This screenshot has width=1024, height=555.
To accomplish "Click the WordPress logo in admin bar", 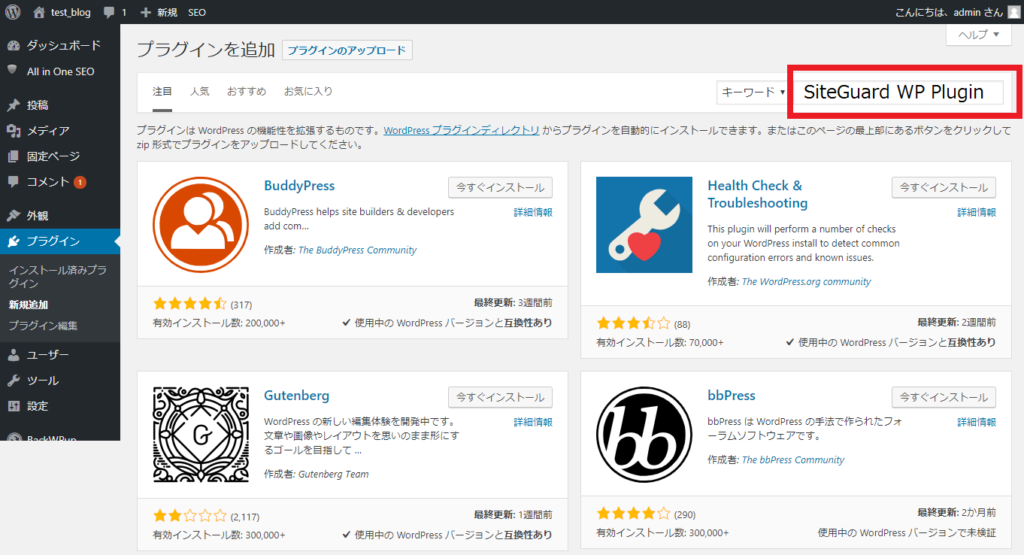I will 13,12.
